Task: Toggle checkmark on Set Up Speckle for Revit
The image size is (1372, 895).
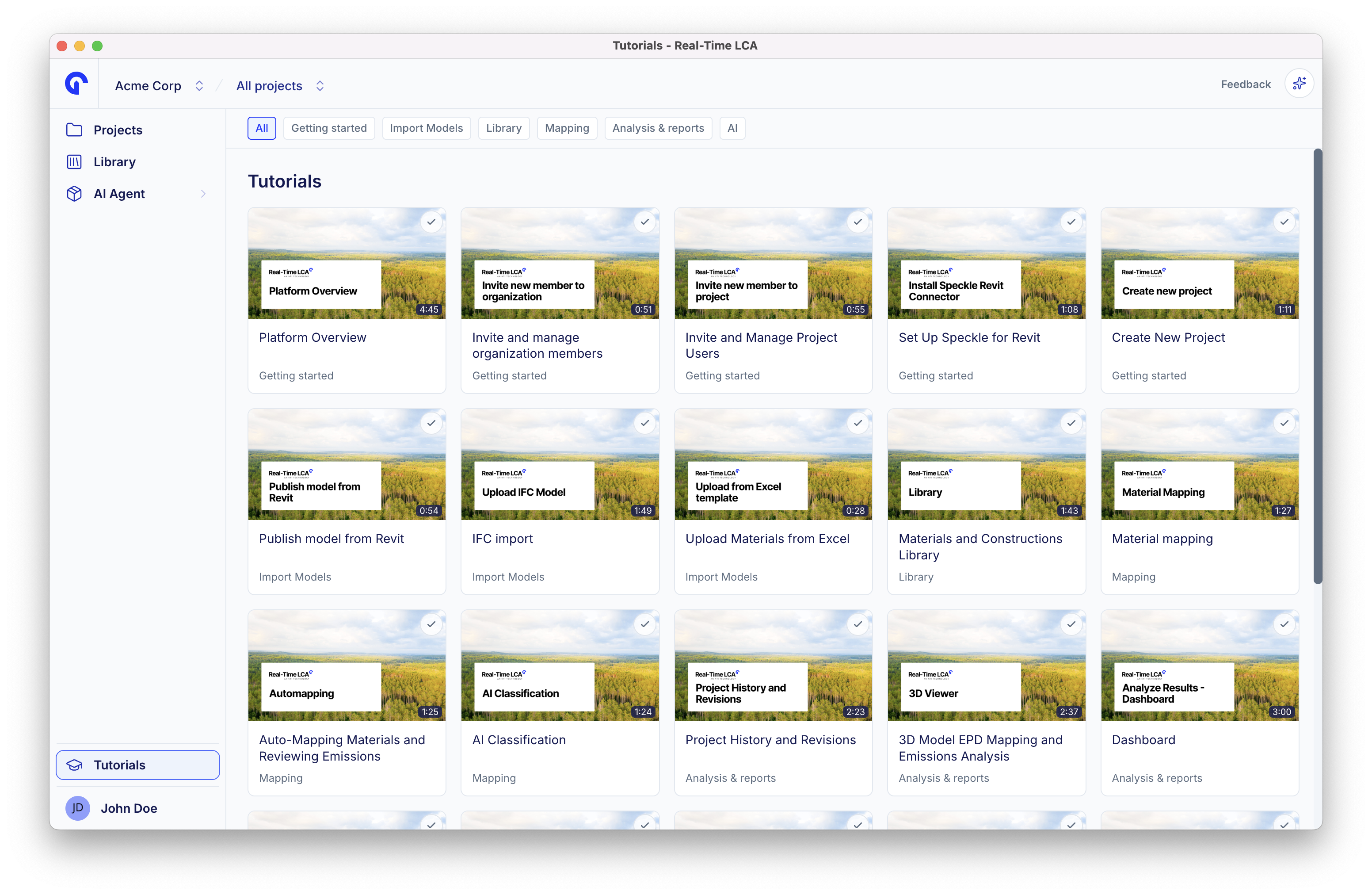Action: [x=1071, y=222]
